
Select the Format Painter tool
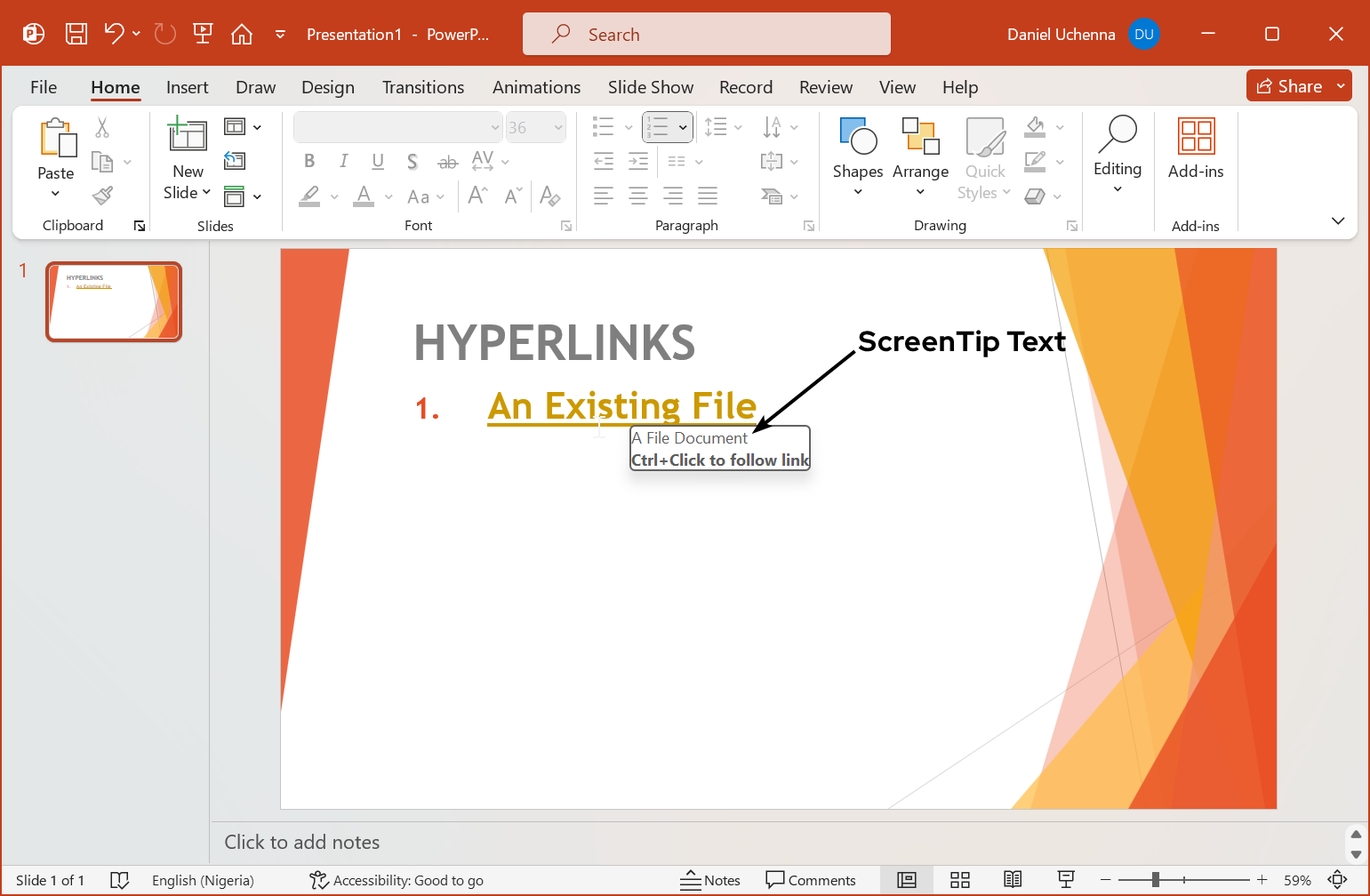point(102,195)
